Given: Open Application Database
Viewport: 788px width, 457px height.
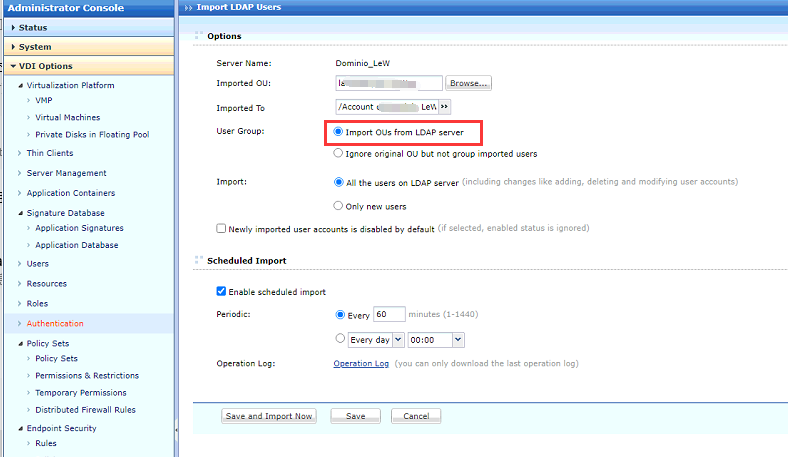Looking at the screenshot, I should [77, 245].
